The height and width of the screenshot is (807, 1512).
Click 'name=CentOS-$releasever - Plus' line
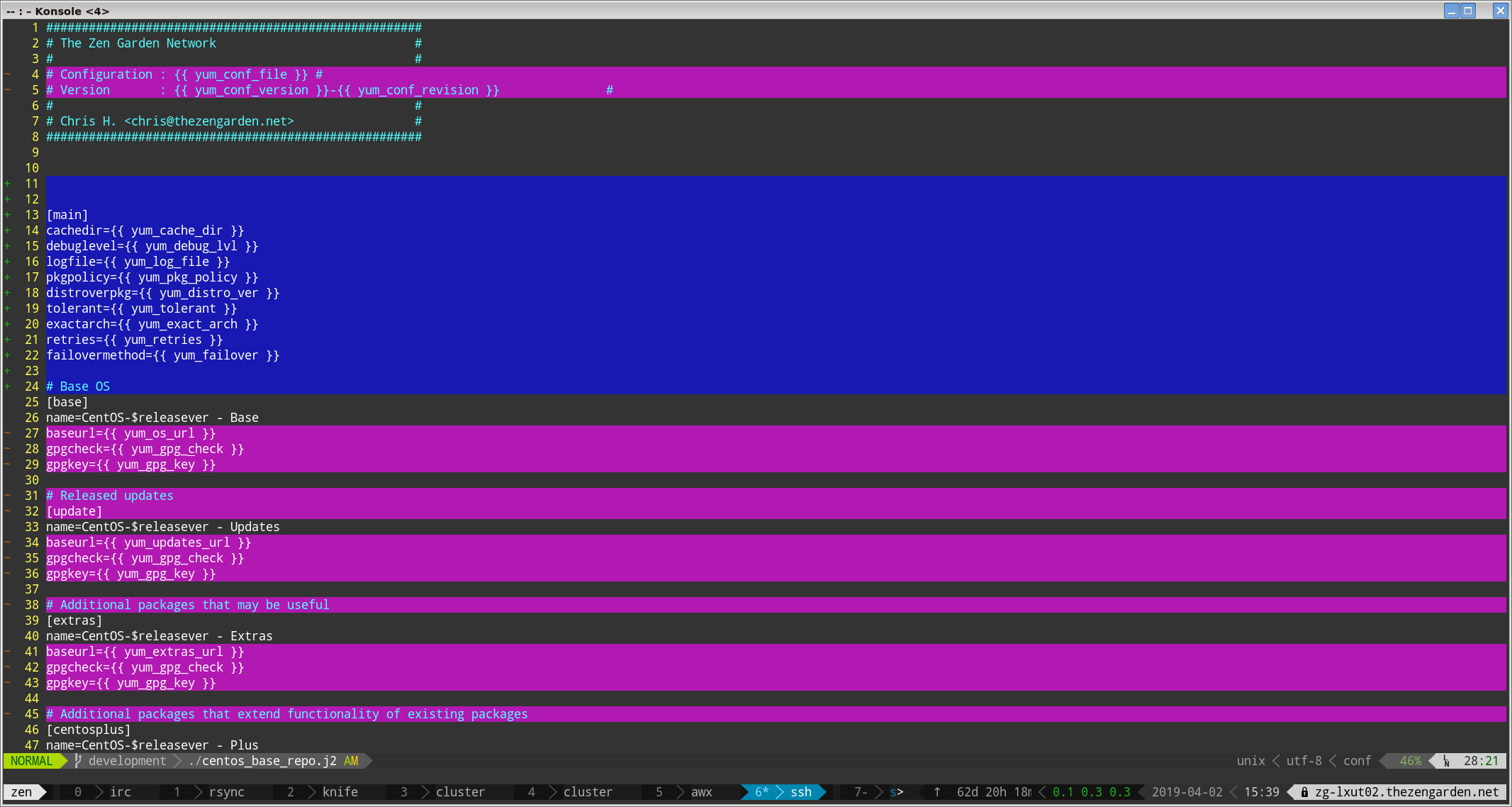(x=152, y=745)
